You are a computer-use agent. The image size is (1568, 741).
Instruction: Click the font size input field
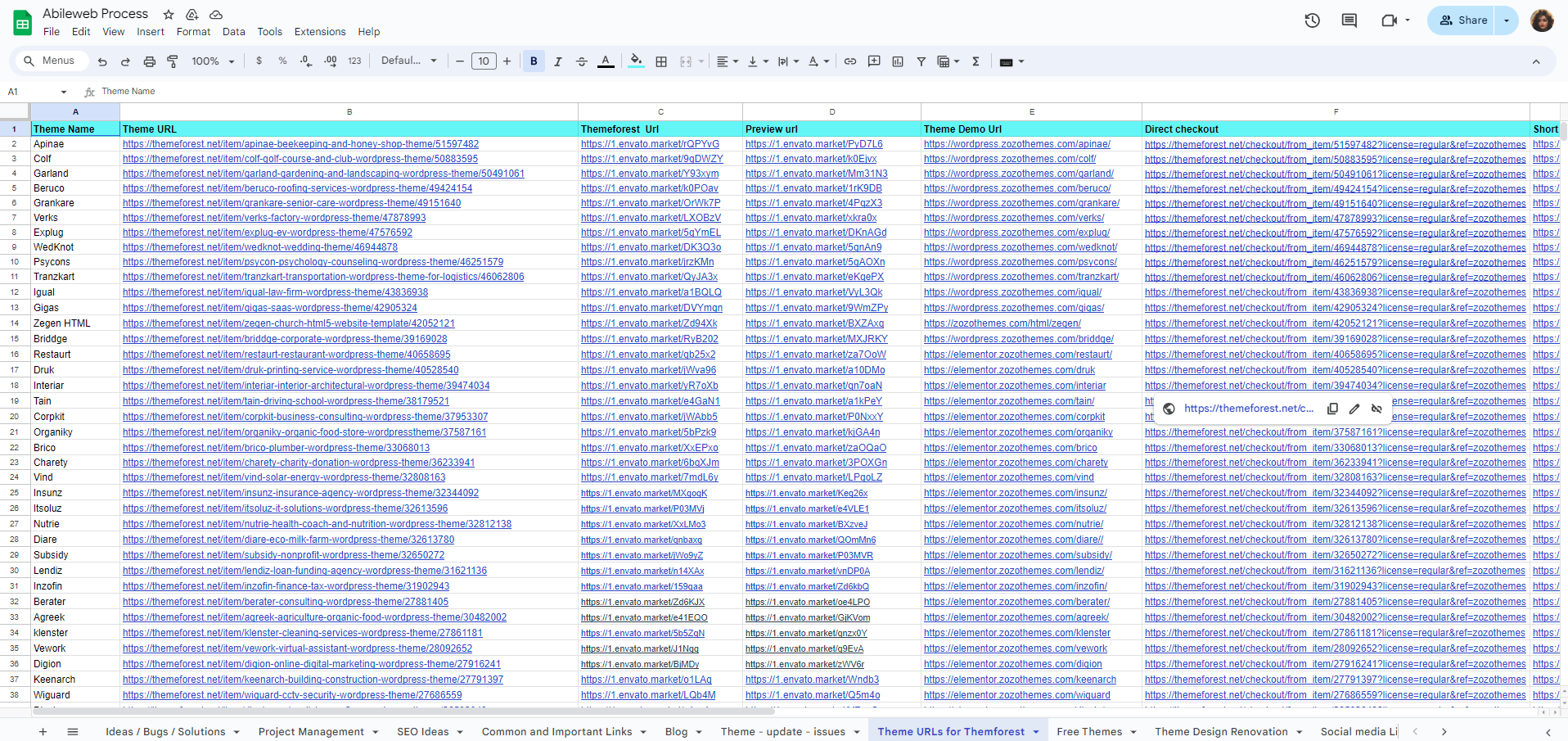[x=484, y=61]
